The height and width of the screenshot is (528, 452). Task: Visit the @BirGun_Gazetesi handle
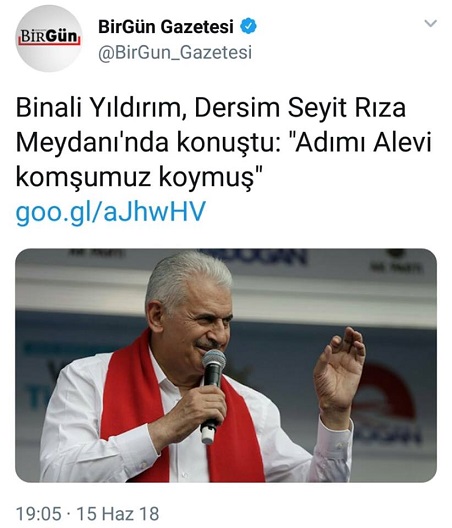(175, 53)
